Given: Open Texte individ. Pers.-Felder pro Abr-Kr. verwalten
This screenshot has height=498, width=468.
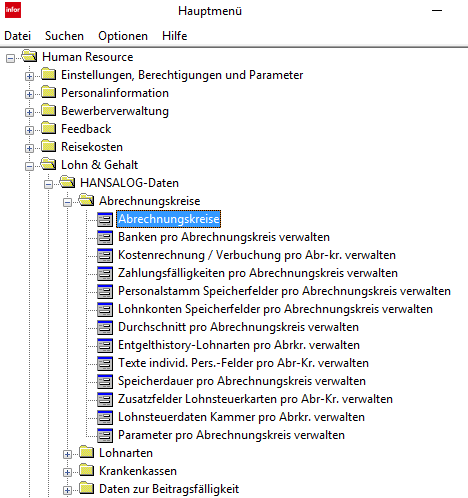Looking at the screenshot, I should coord(243,363).
